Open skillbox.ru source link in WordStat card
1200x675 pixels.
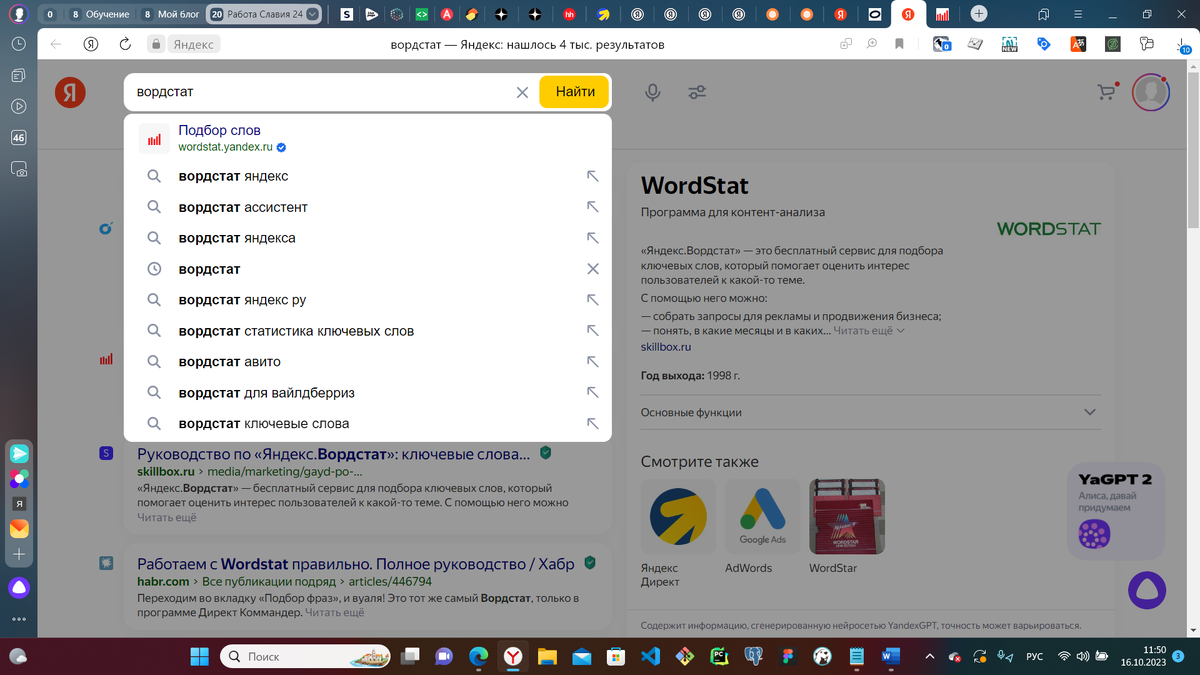point(665,347)
